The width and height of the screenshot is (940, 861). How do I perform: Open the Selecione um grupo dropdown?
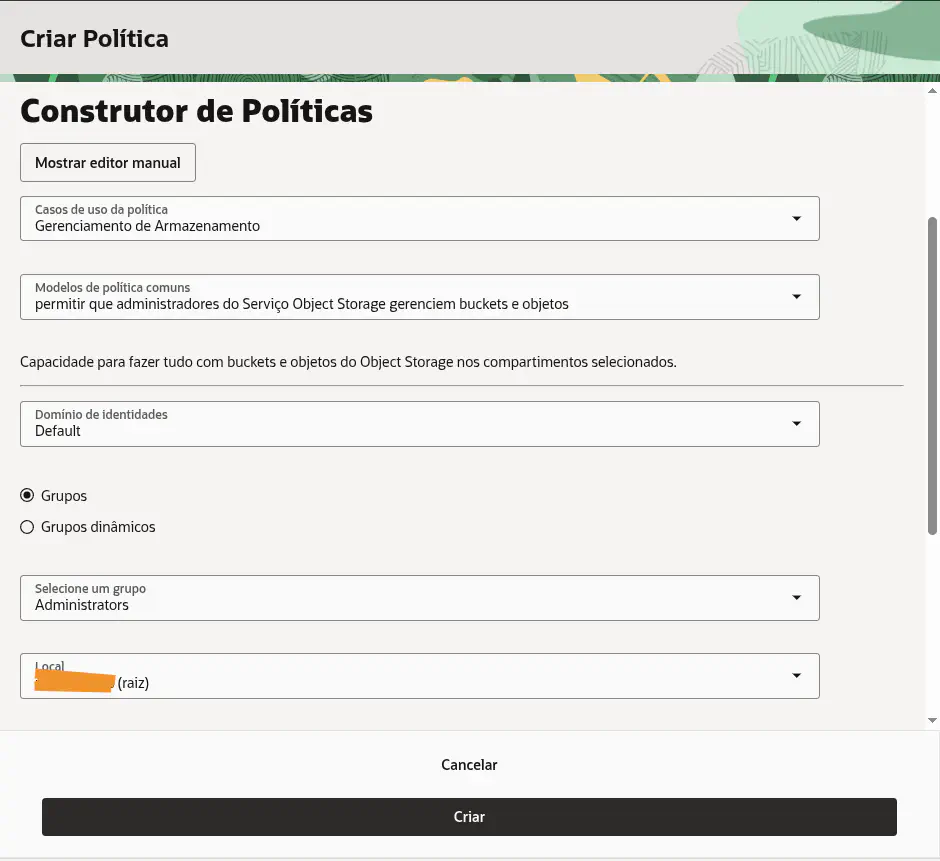tap(420, 598)
